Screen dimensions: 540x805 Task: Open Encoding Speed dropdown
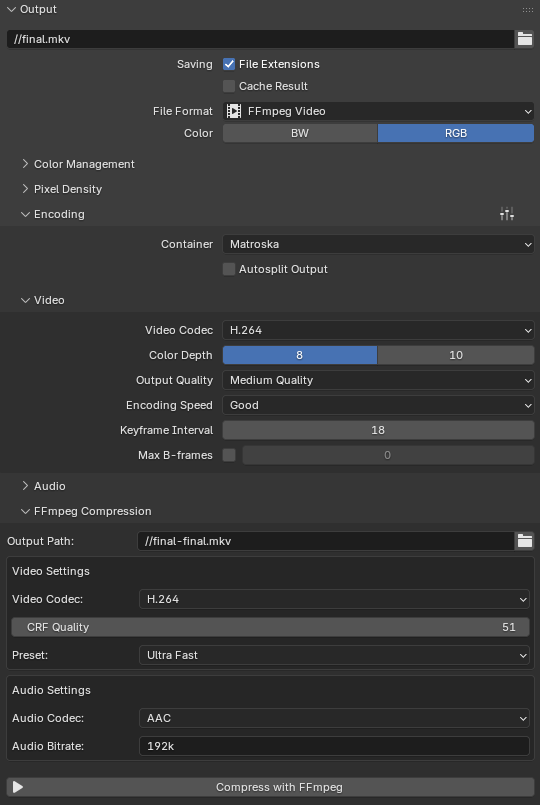coord(378,405)
